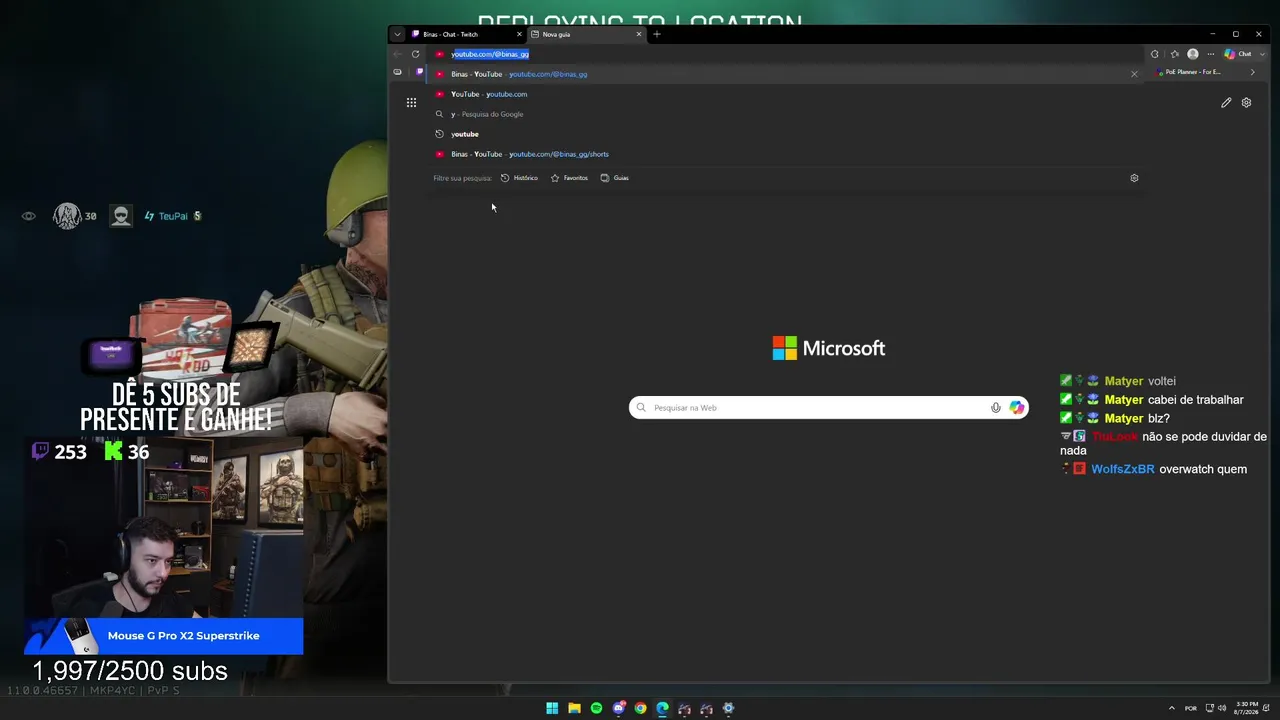Open Copilot icon in search box
This screenshot has width=1280, height=720.
(x=1016, y=408)
